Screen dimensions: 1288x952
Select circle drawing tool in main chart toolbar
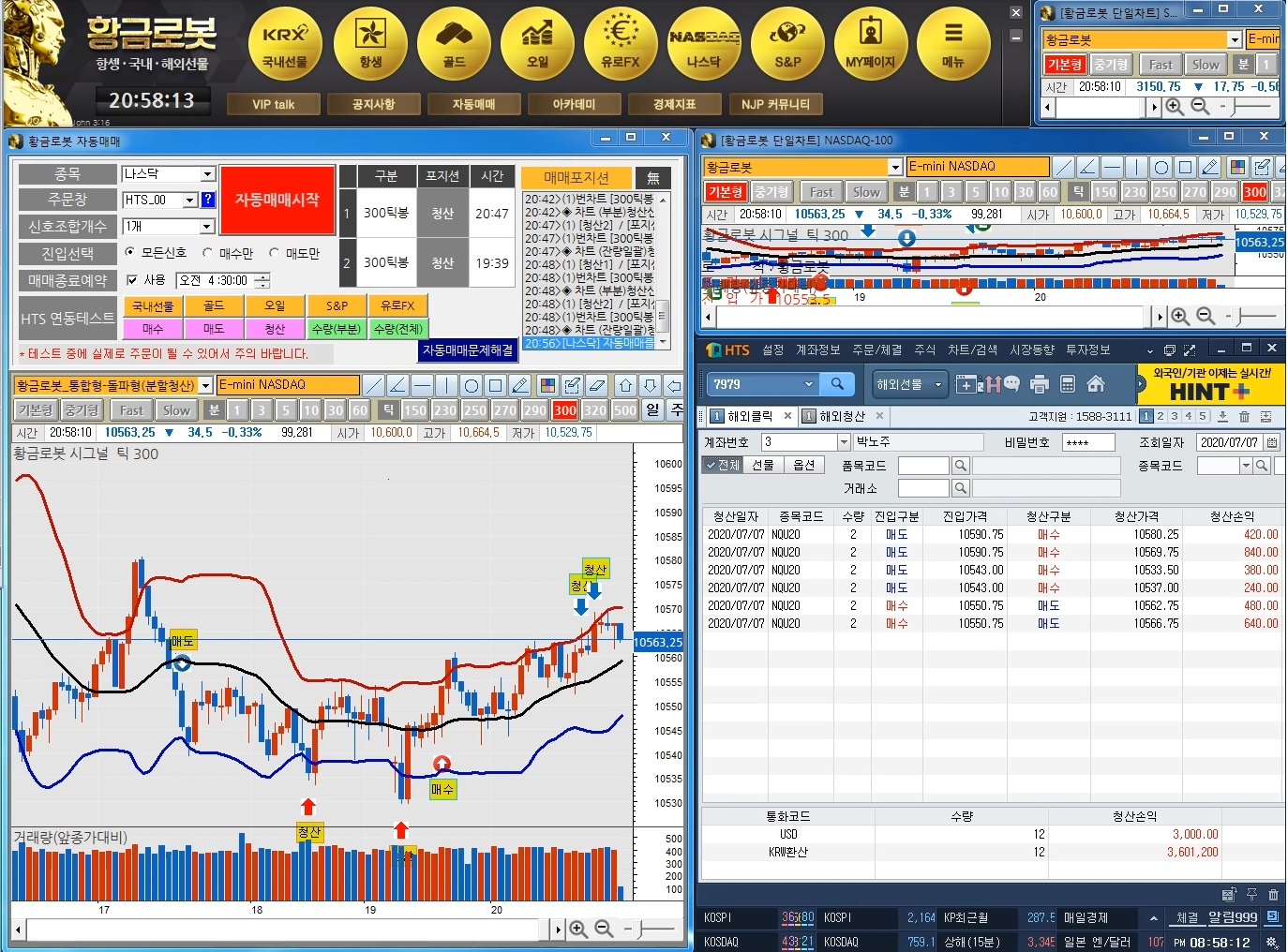[472, 385]
